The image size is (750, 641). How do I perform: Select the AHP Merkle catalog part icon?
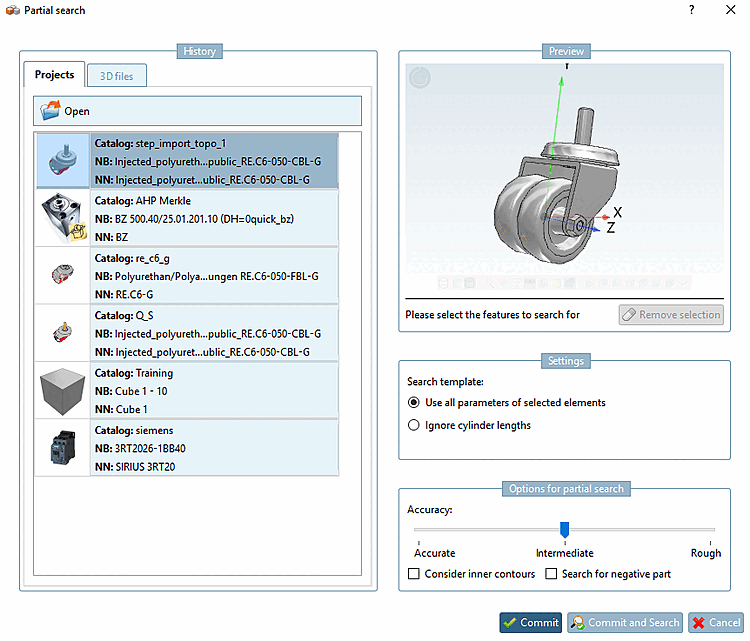[x=63, y=219]
